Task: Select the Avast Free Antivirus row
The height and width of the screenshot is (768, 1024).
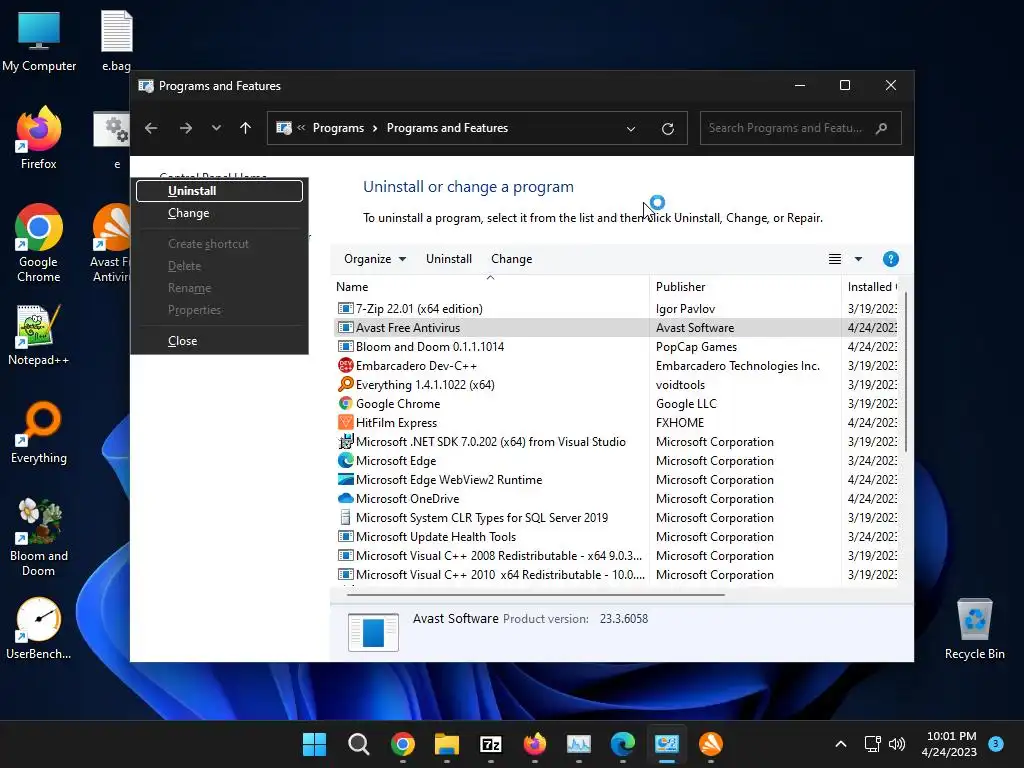Action: [x=615, y=328]
